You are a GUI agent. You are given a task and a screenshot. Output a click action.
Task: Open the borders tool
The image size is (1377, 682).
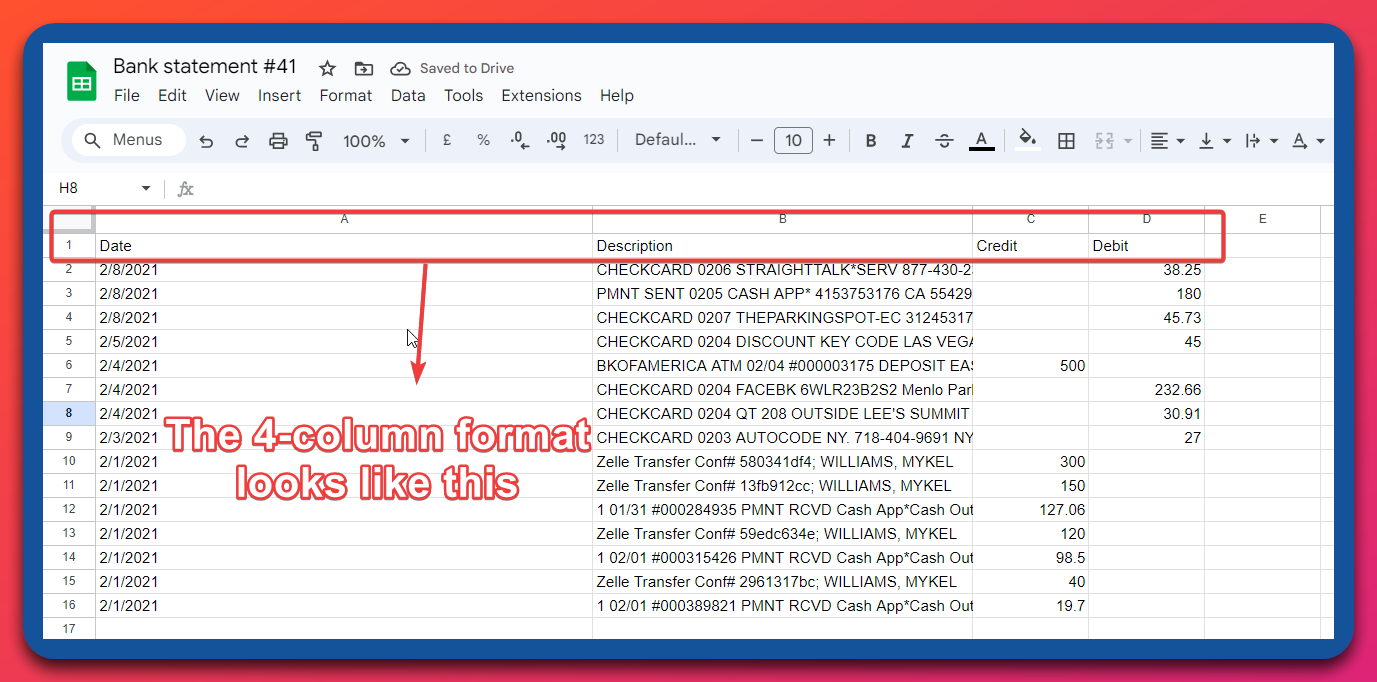1066,140
